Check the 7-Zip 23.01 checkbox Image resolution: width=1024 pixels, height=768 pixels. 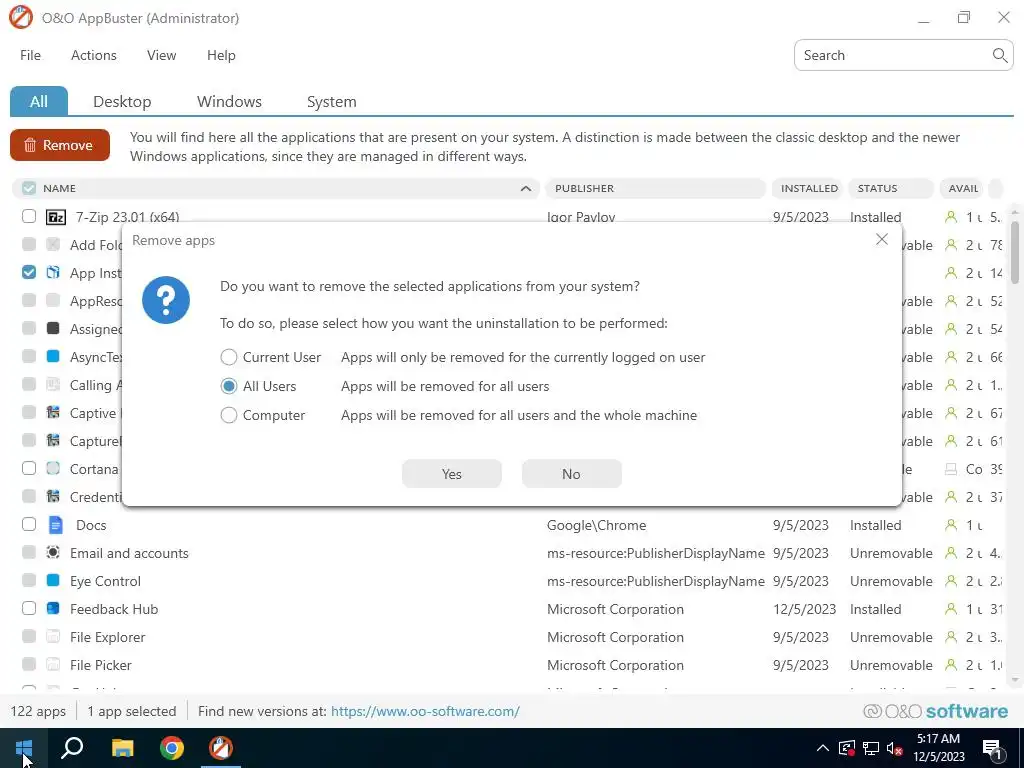[x=29, y=216]
